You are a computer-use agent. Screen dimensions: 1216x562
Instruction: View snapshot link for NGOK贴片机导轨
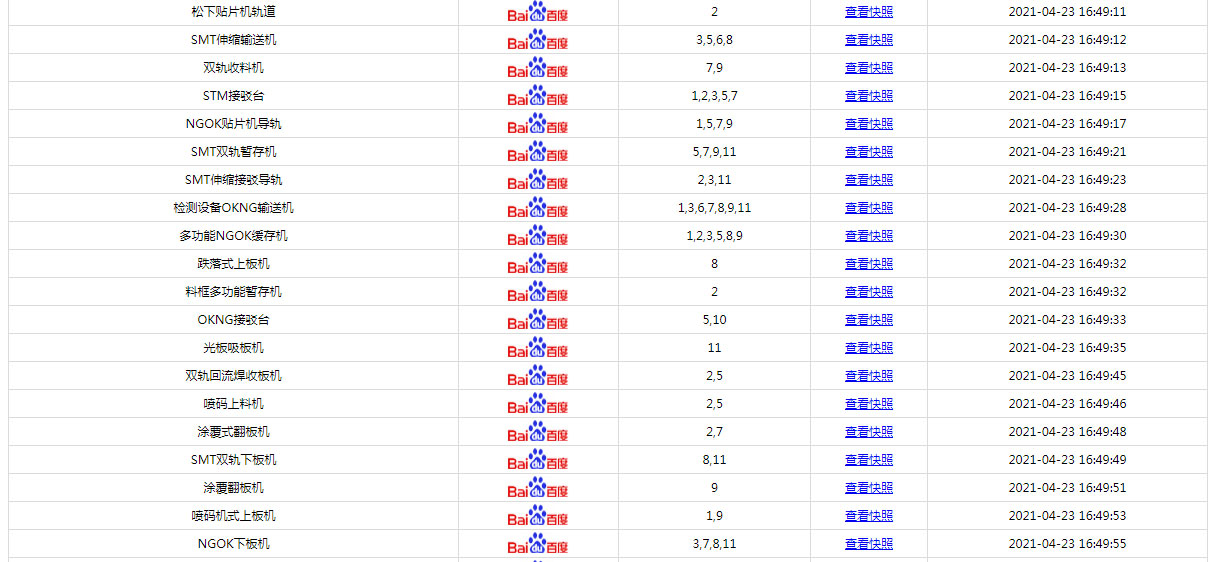pyautogui.click(x=869, y=124)
